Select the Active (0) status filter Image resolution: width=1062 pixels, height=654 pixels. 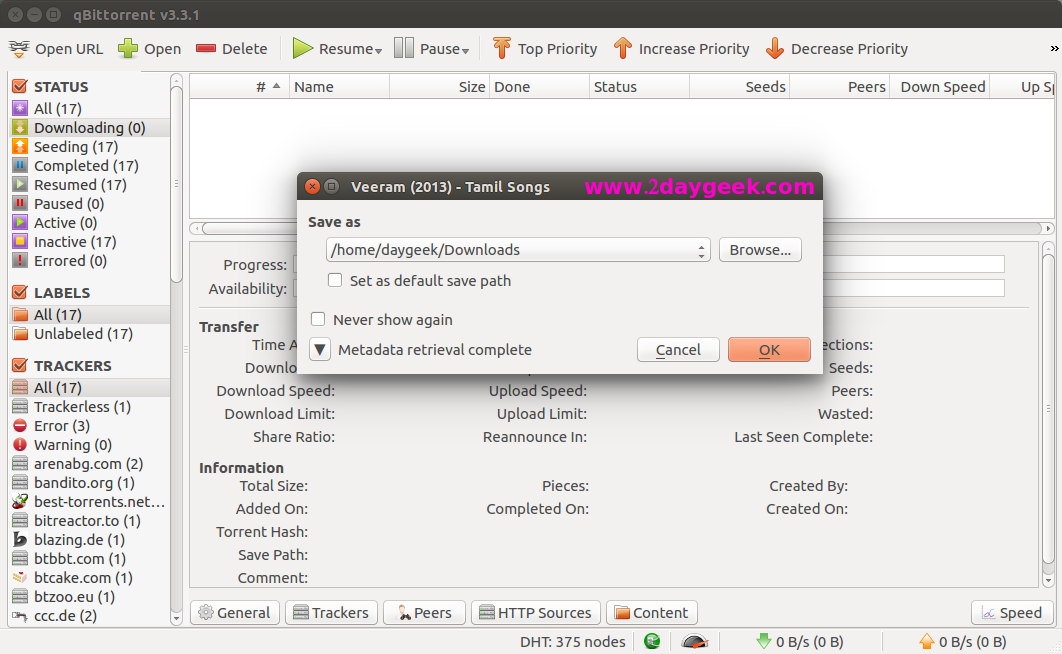(89, 223)
